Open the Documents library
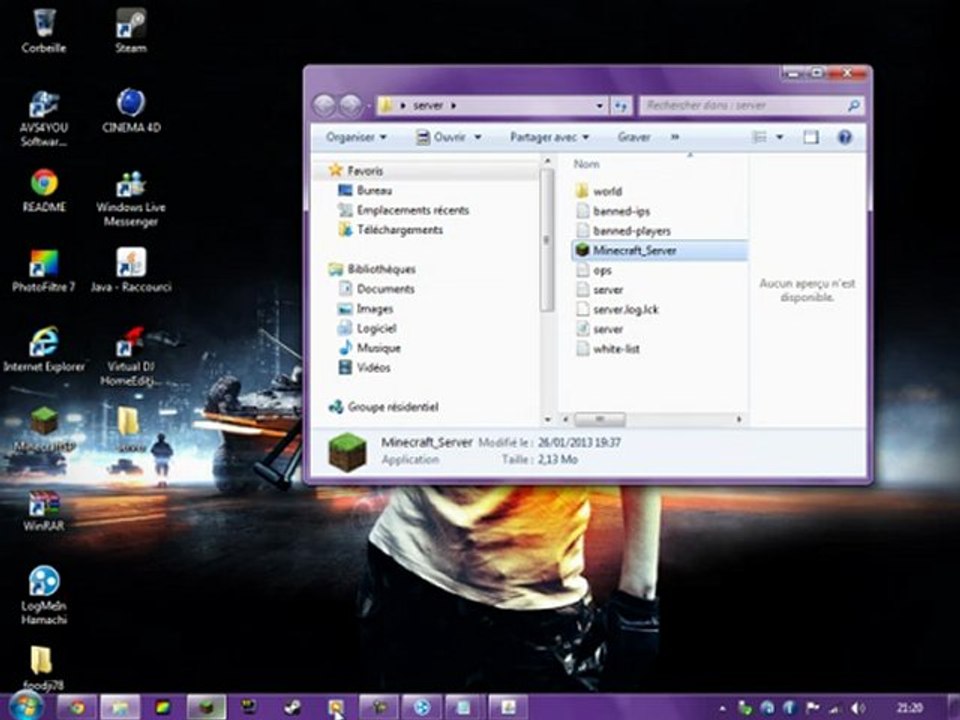The image size is (960, 720). (377, 288)
